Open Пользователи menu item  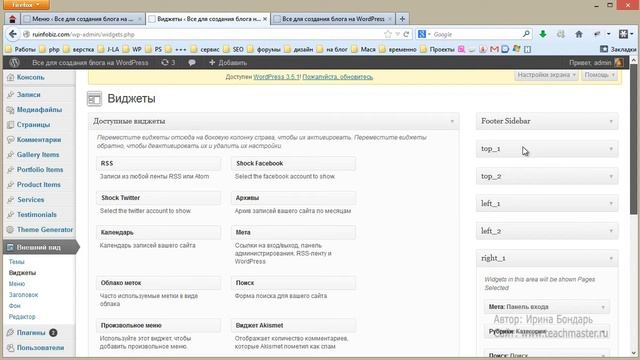click(40, 348)
